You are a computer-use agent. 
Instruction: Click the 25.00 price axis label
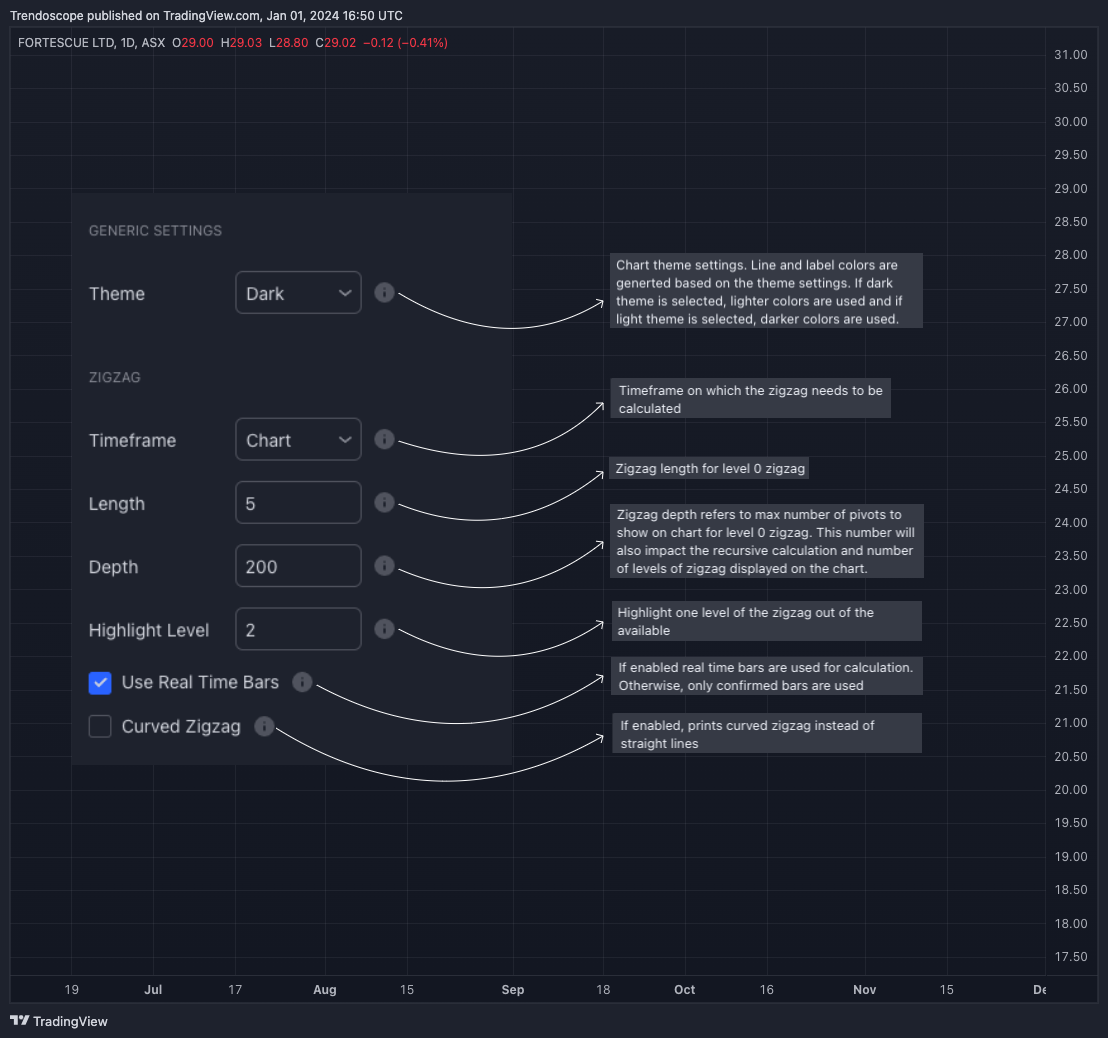click(1071, 455)
